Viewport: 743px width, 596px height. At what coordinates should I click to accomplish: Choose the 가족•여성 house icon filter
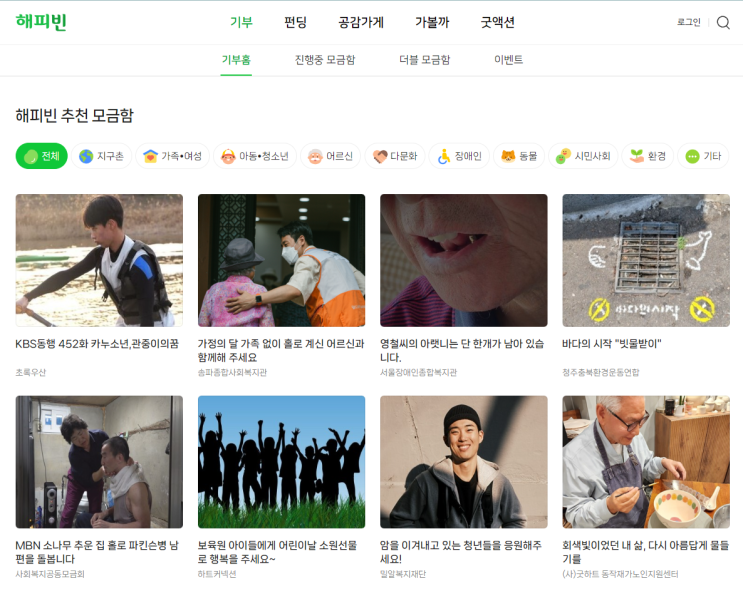pyautogui.click(x=172, y=156)
